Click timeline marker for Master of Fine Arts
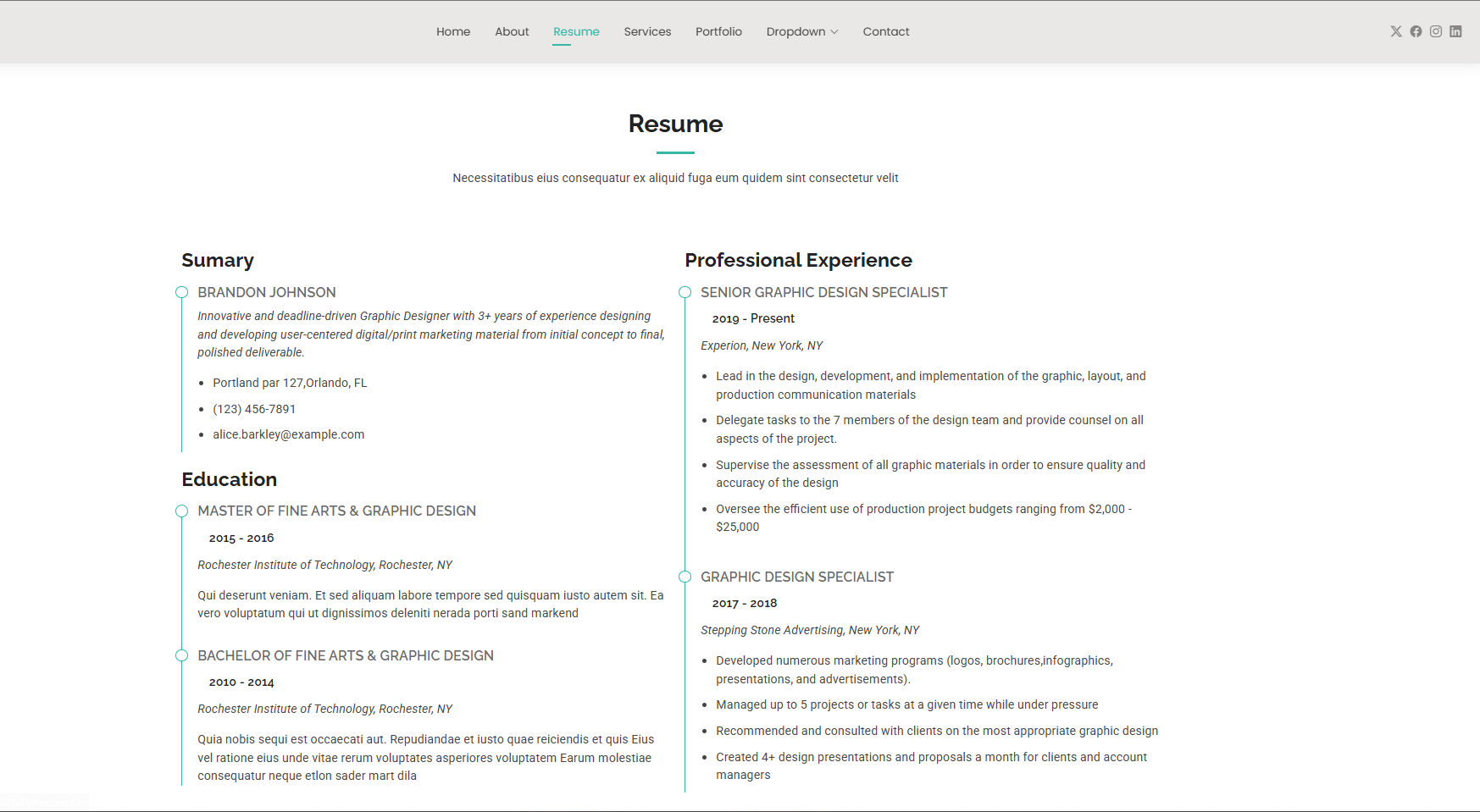1480x812 pixels. click(x=181, y=511)
